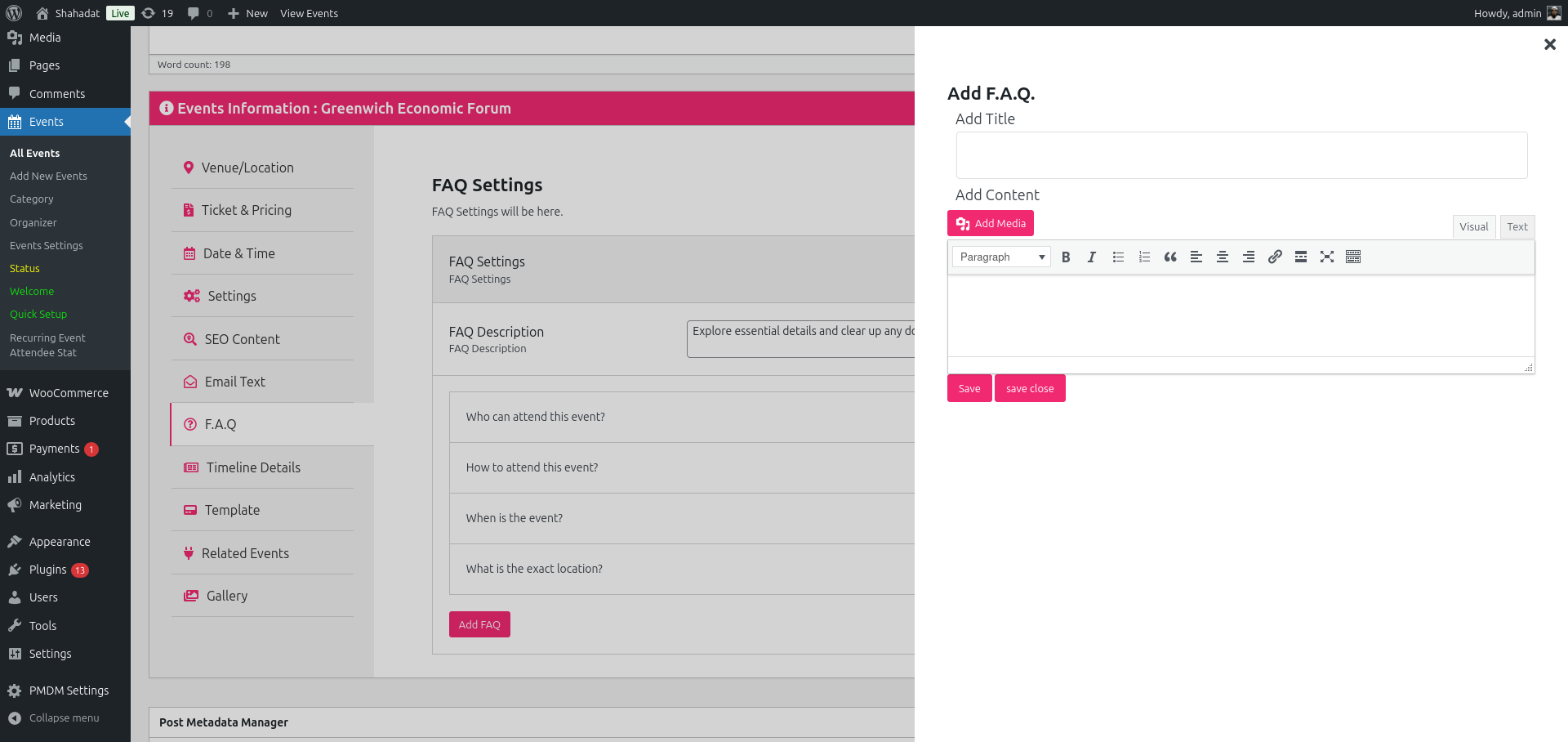Insert a bulleted list

pyautogui.click(x=1118, y=257)
